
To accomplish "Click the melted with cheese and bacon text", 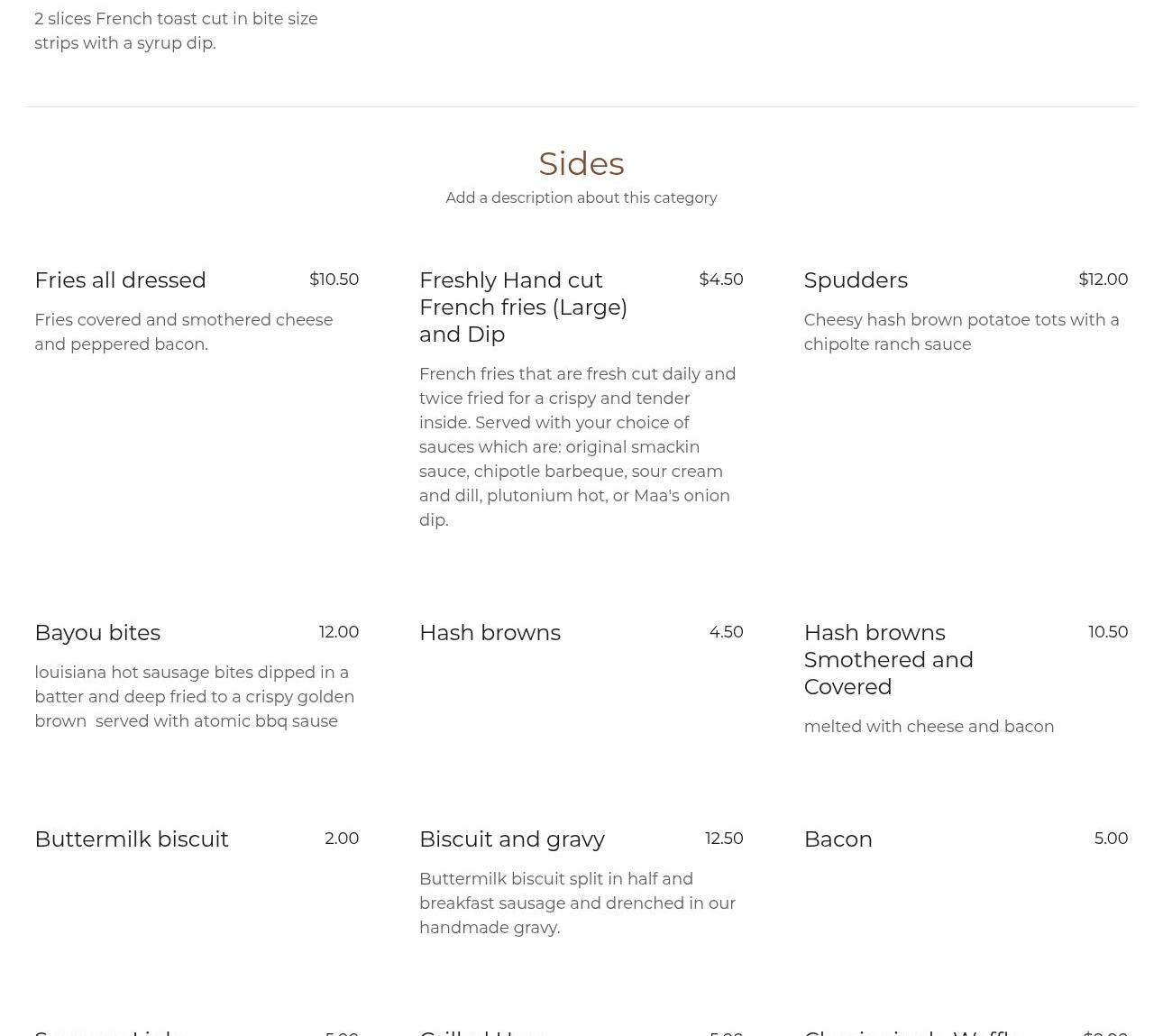I will click(929, 727).
